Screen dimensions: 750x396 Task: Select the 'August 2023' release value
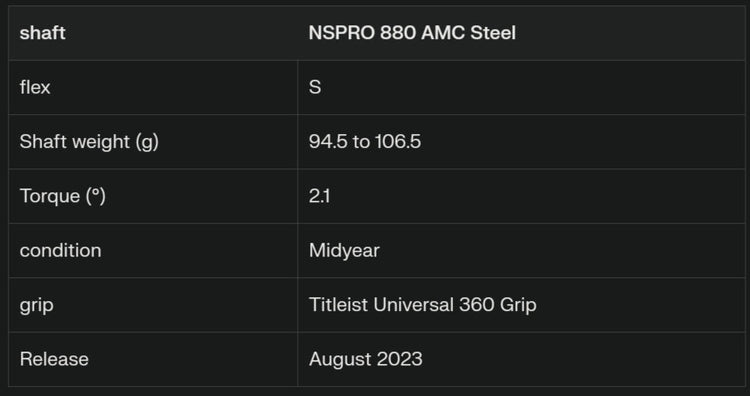point(365,360)
